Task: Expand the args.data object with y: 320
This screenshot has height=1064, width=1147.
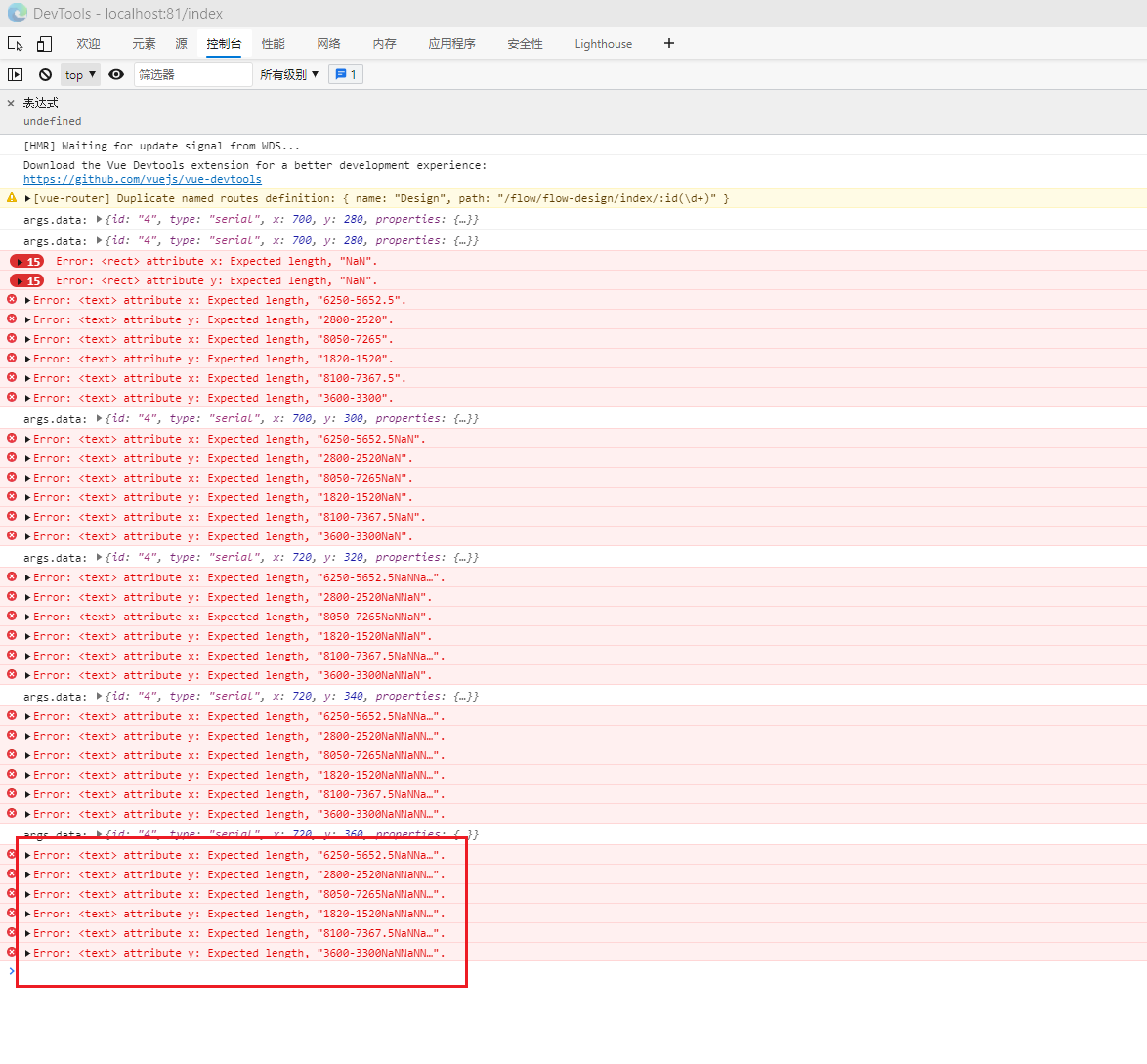Action: point(99,558)
